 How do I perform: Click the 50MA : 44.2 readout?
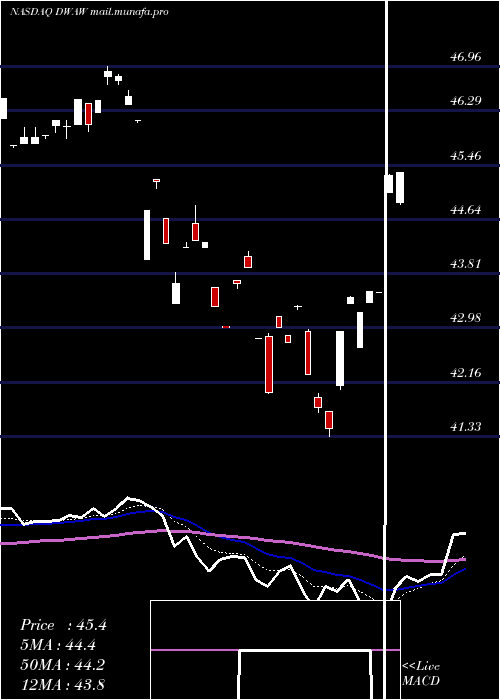pyautogui.click(x=63, y=665)
